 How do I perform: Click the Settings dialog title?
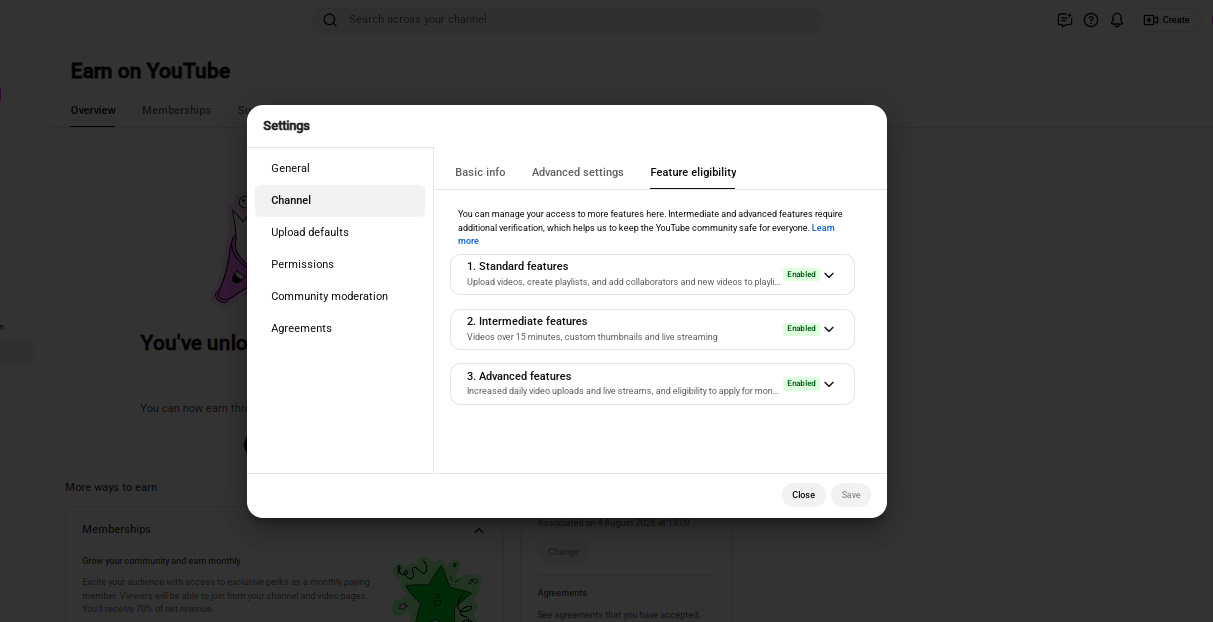point(286,126)
